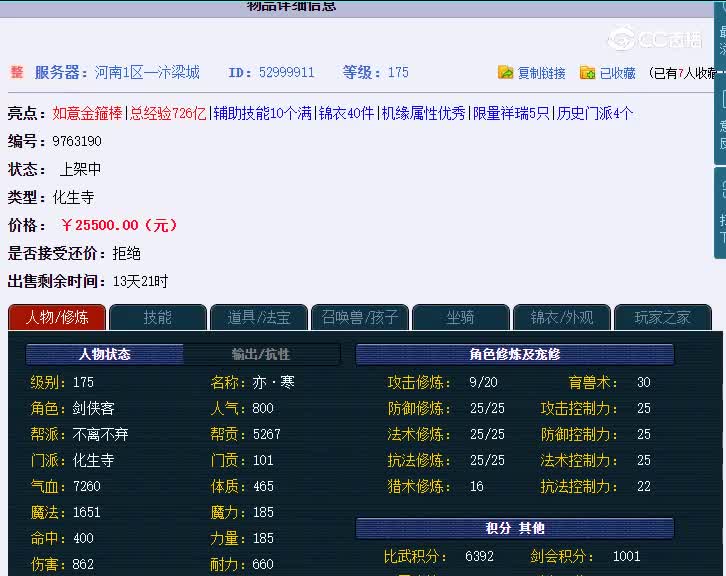Open the 召唤兽/孩子 tab
The height and width of the screenshot is (576, 726).
(360, 317)
